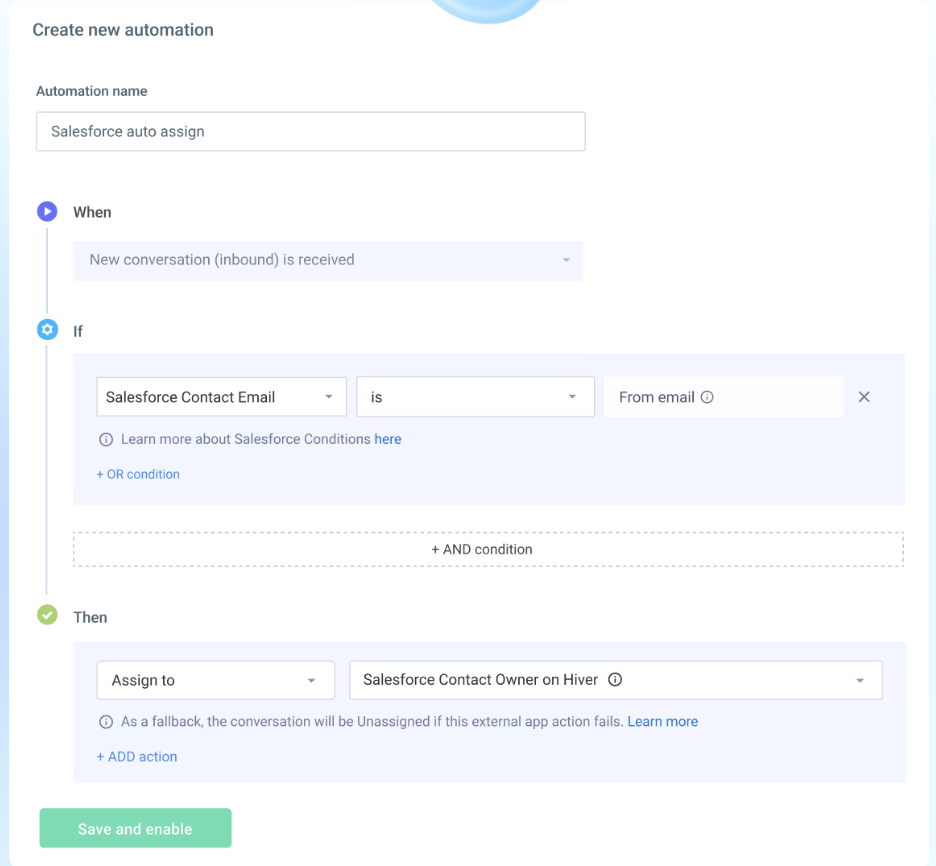
Task: Click the info icon inside From email field
Action: pos(707,397)
